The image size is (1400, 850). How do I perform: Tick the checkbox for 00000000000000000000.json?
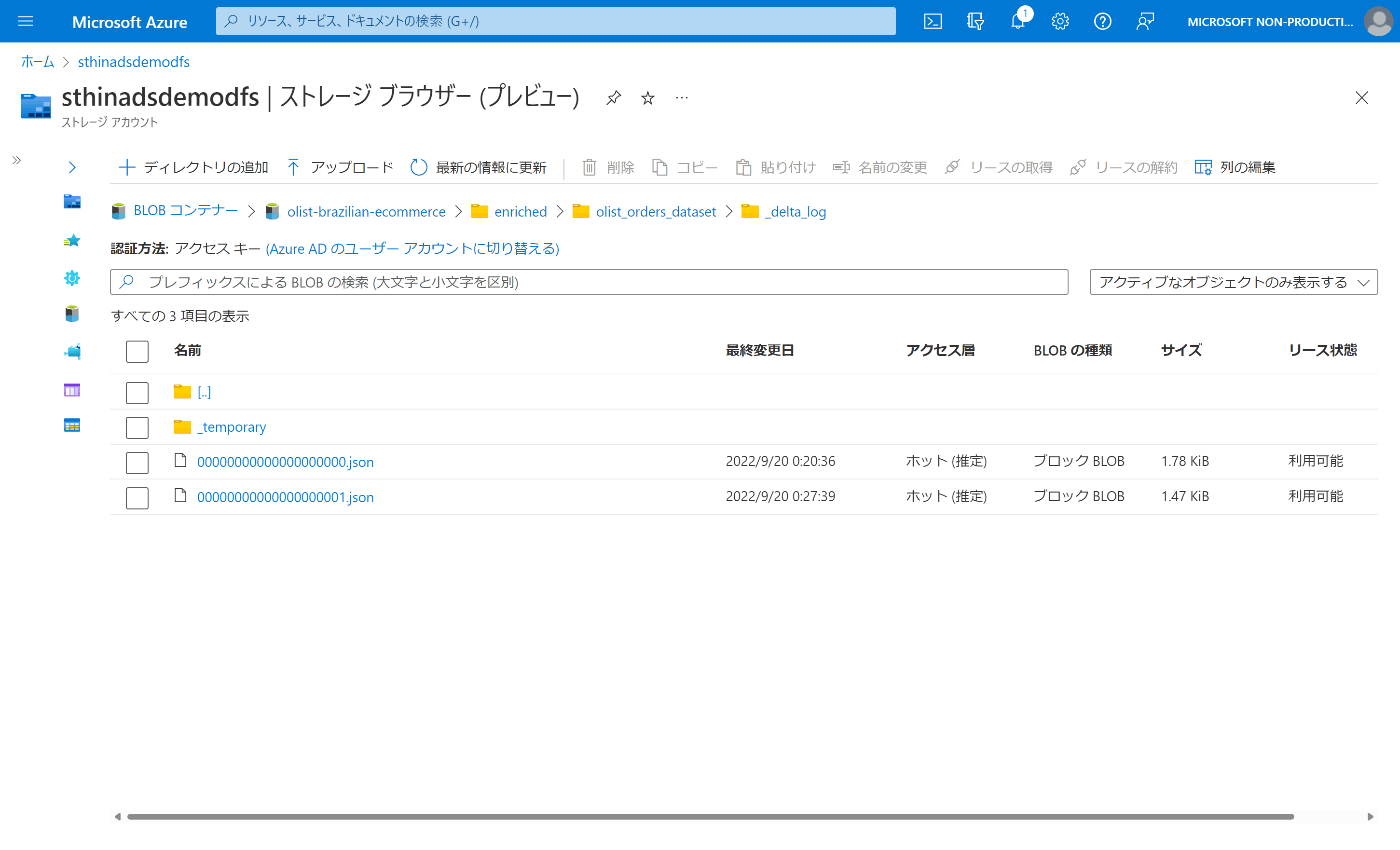pyautogui.click(x=137, y=462)
